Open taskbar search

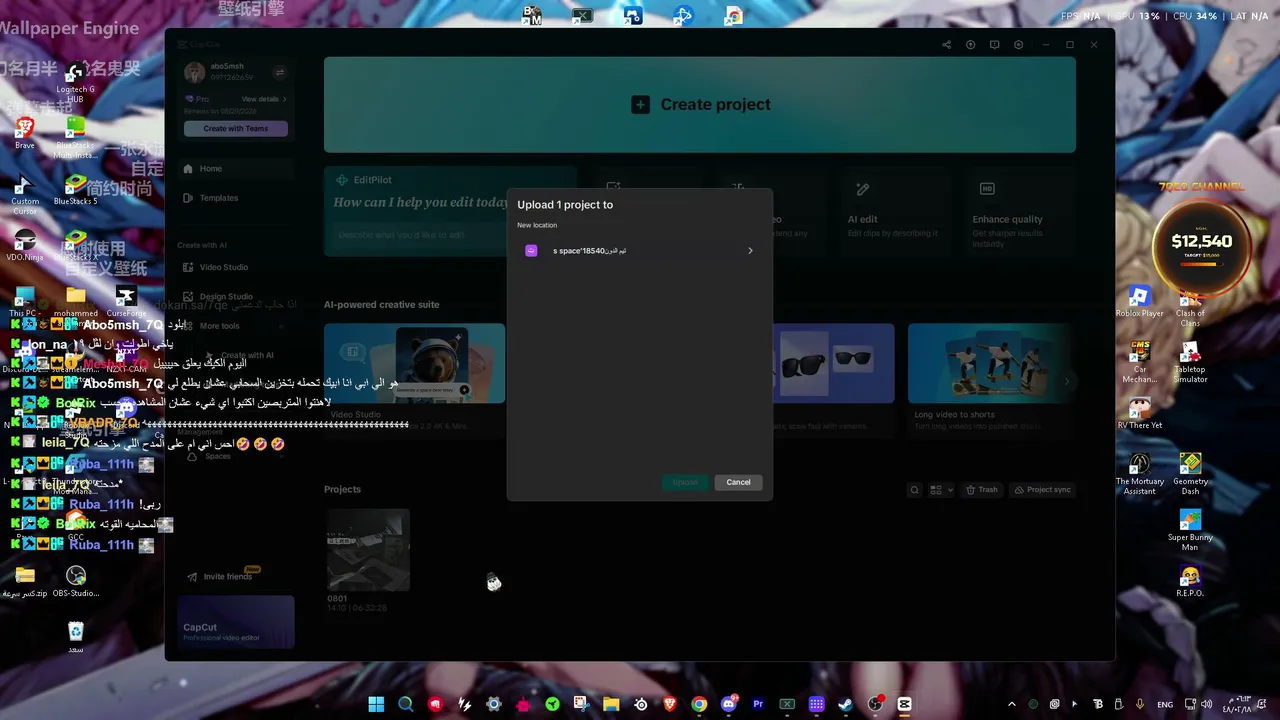[405, 704]
